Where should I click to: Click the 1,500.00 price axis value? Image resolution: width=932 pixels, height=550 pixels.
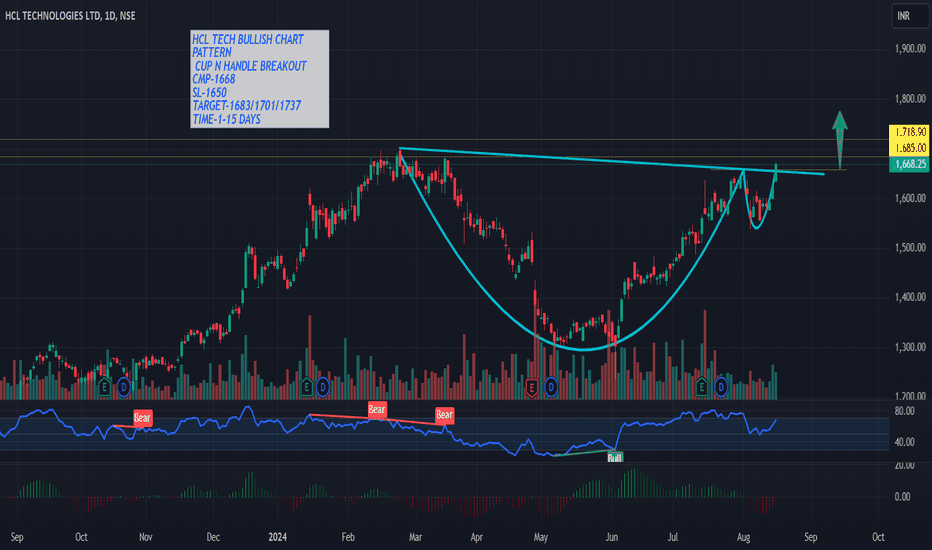click(x=910, y=247)
